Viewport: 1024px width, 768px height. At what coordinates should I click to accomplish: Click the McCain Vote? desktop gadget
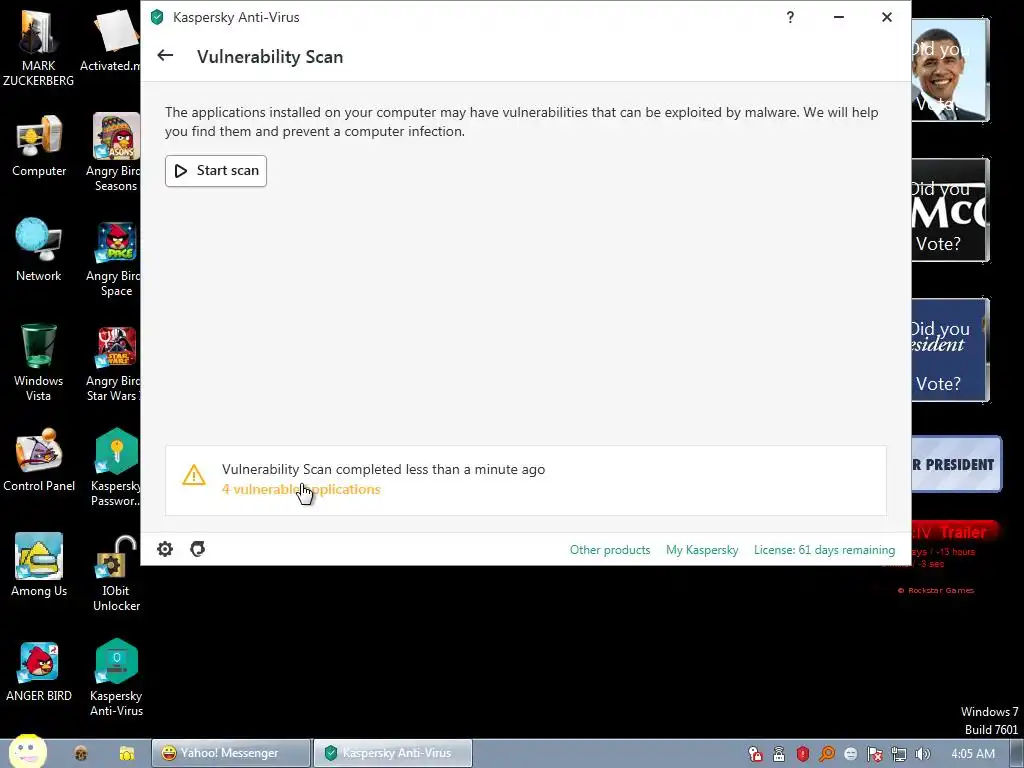pos(950,210)
